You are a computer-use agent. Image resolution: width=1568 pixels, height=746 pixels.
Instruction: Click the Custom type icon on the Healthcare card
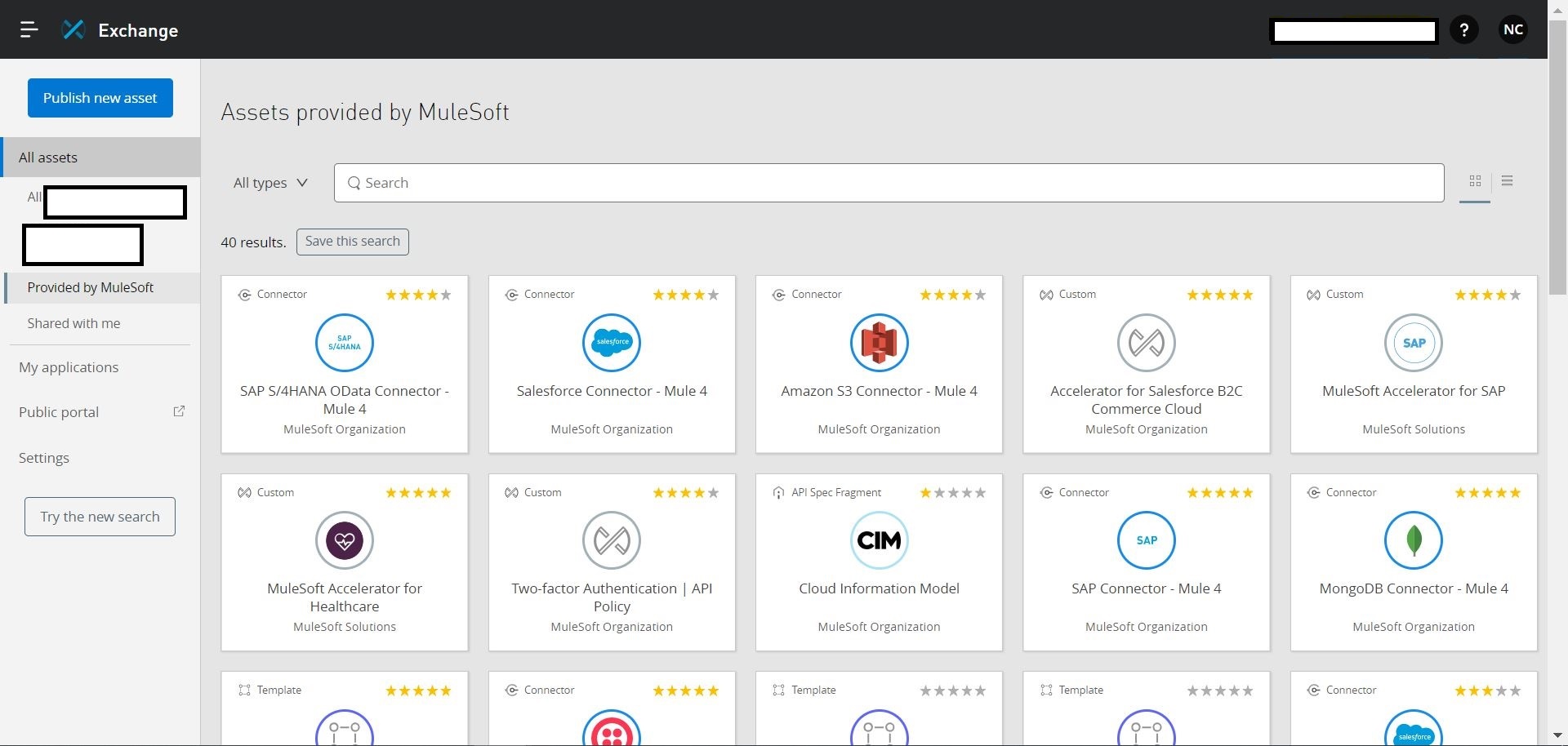click(244, 493)
